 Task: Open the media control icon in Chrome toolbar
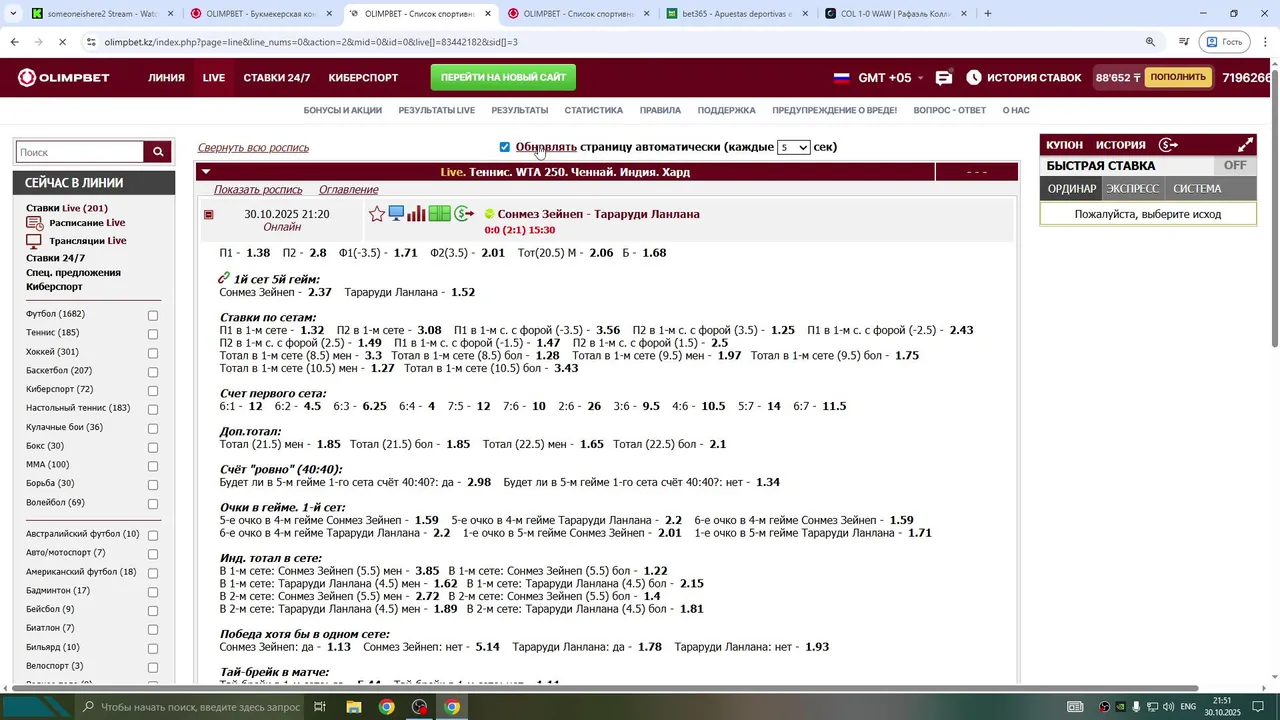(x=1184, y=42)
